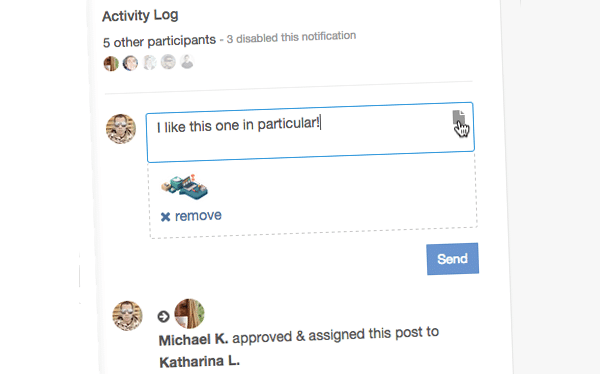This screenshot has height=374, width=600.
Task: Click the Activity Log heading
Action: click(x=140, y=16)
